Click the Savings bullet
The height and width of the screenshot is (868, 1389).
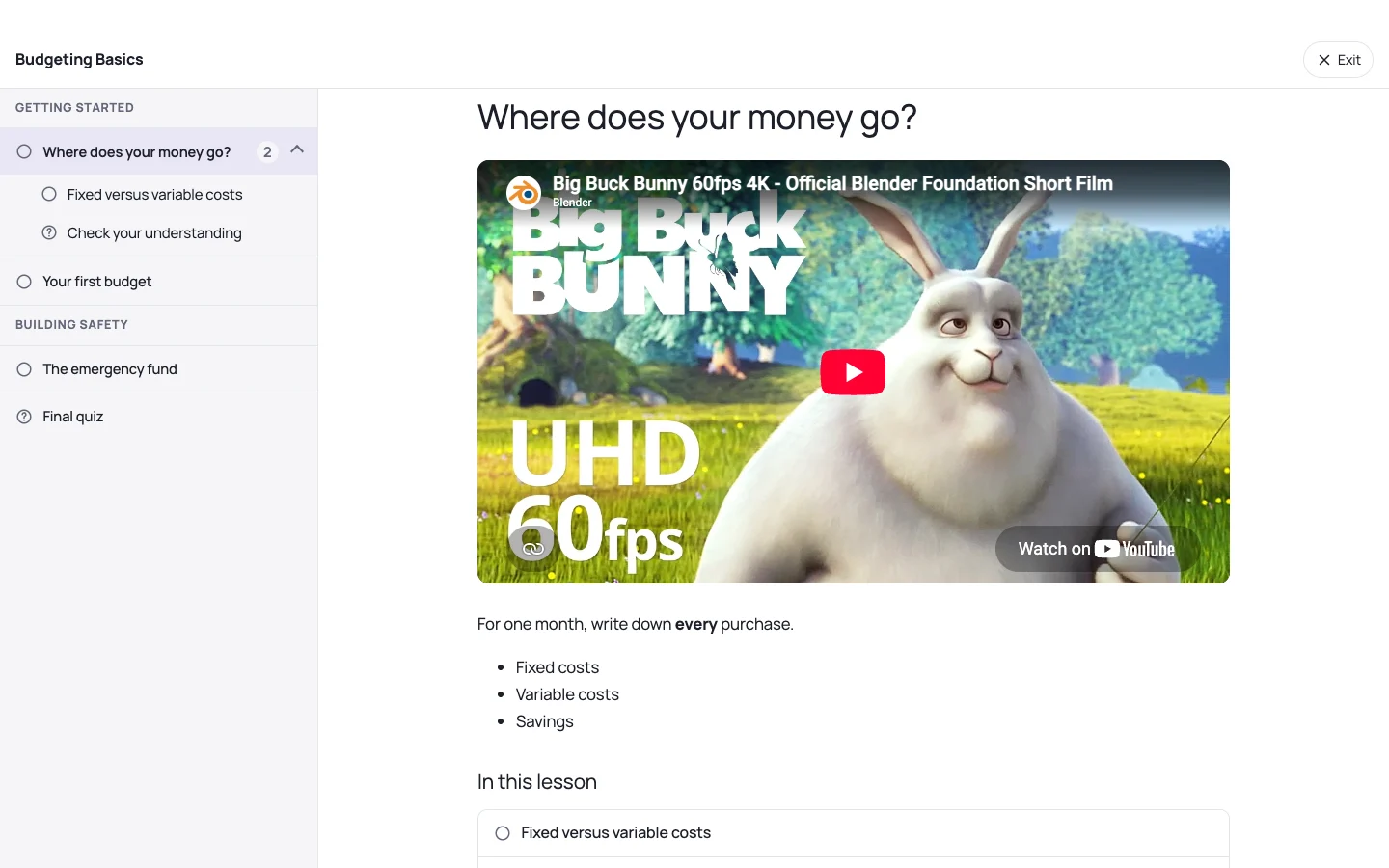click(544, 721)
